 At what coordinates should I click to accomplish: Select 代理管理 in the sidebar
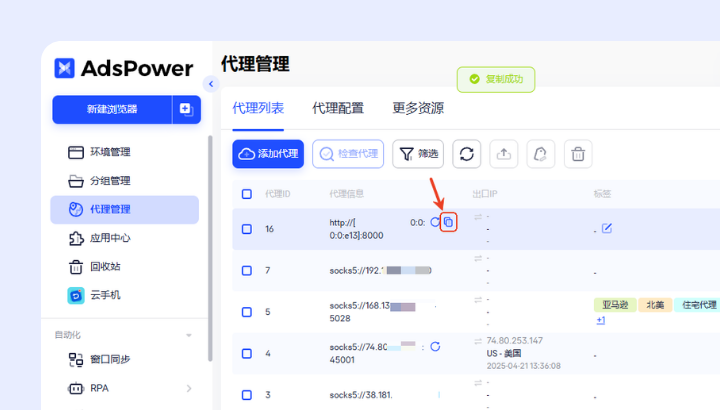124,209
